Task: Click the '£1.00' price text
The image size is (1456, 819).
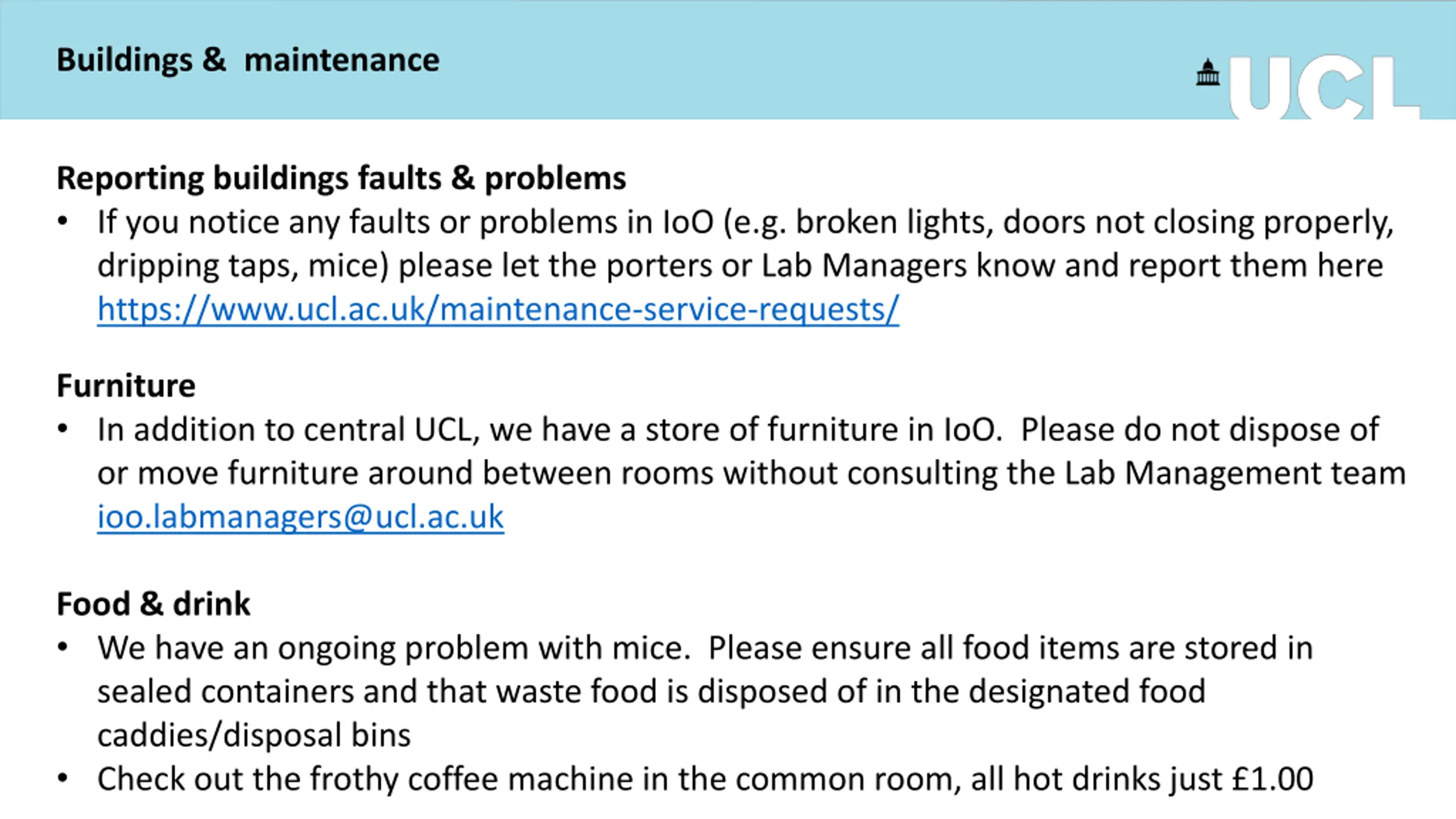Action: tap(1272, 779)
